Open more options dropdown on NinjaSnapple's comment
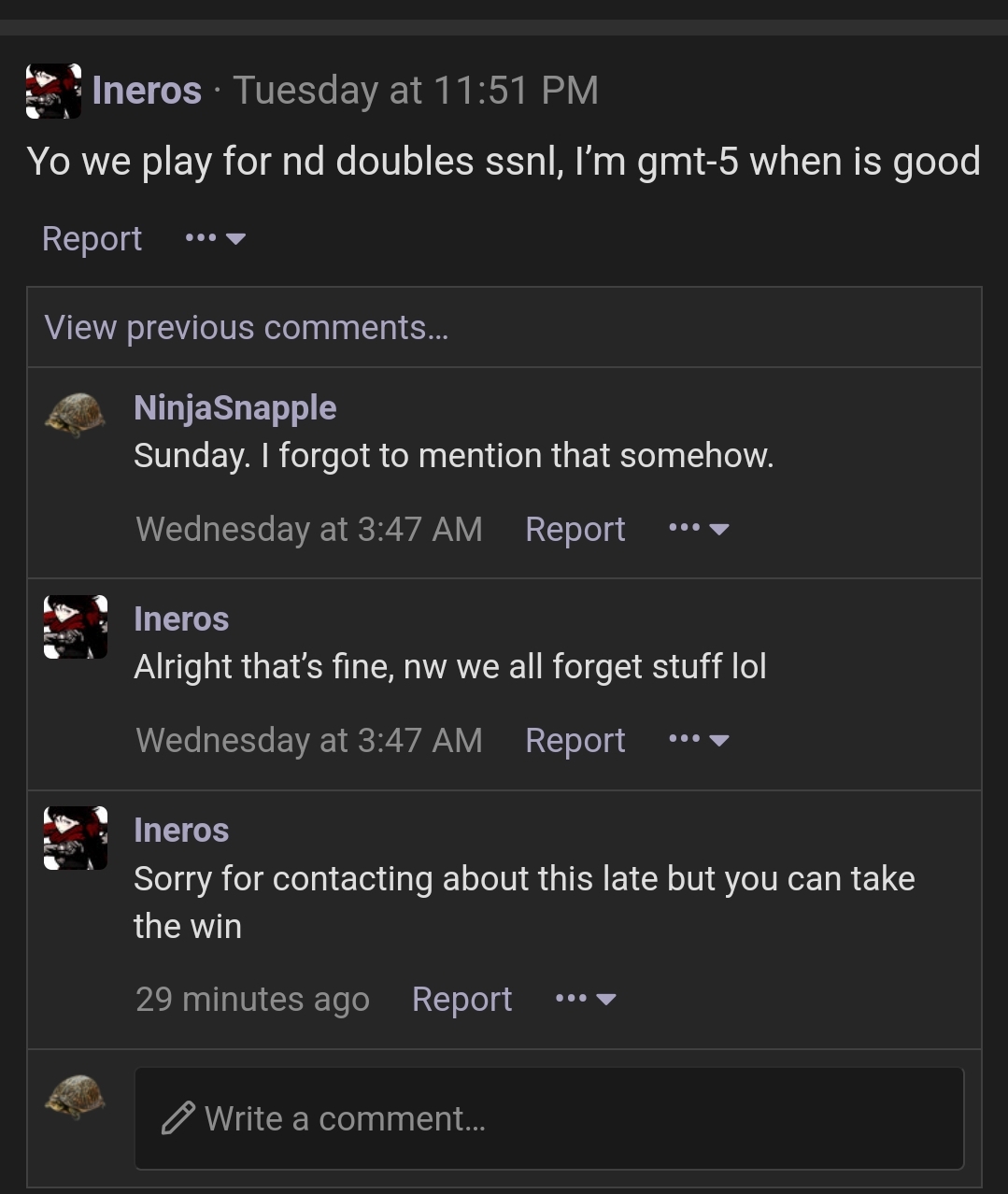Screen dimensions: 1008x1194 click(699, 529)
